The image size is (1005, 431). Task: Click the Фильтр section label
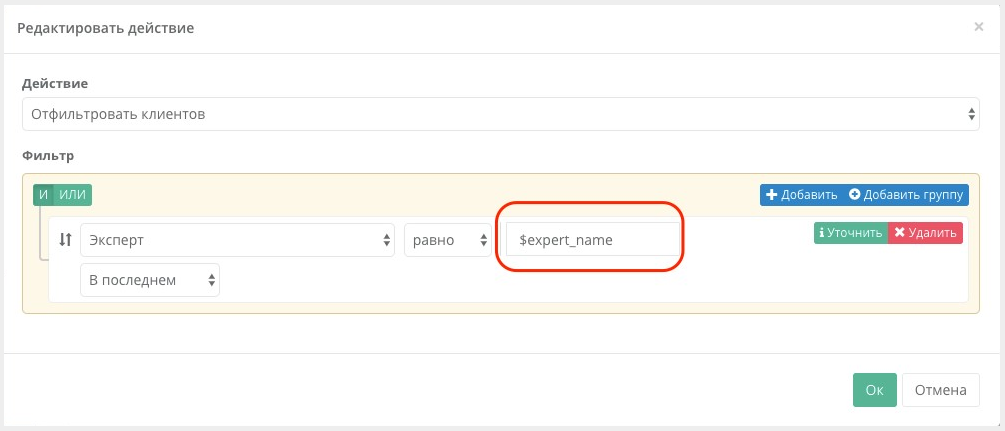click(48, 155)
